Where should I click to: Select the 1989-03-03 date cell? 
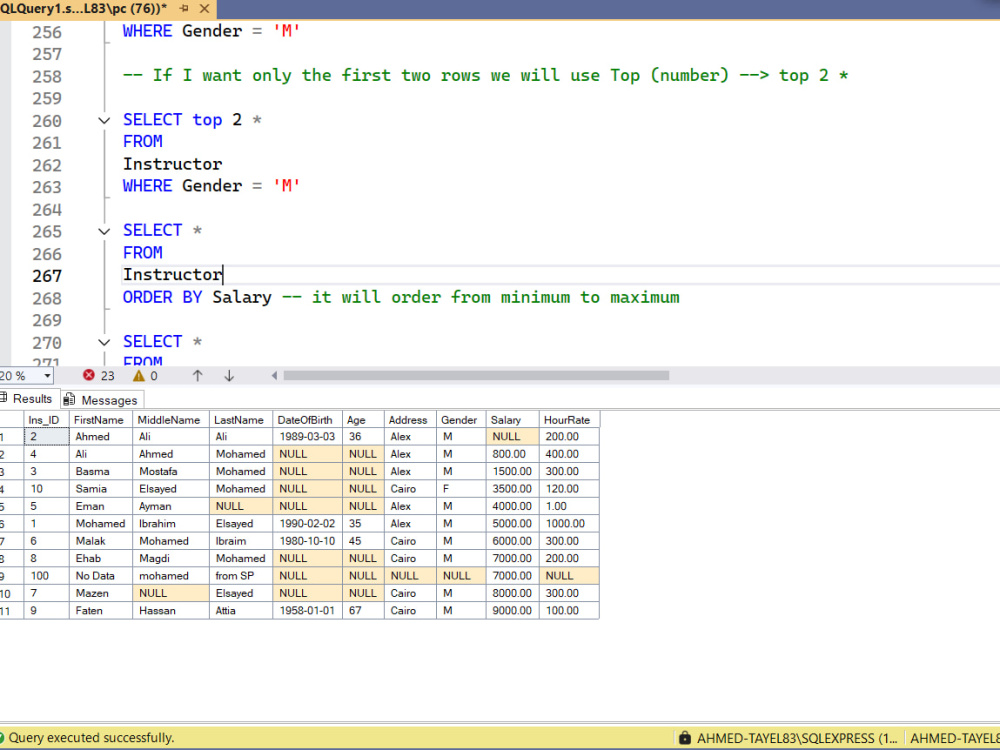point(307,437)
